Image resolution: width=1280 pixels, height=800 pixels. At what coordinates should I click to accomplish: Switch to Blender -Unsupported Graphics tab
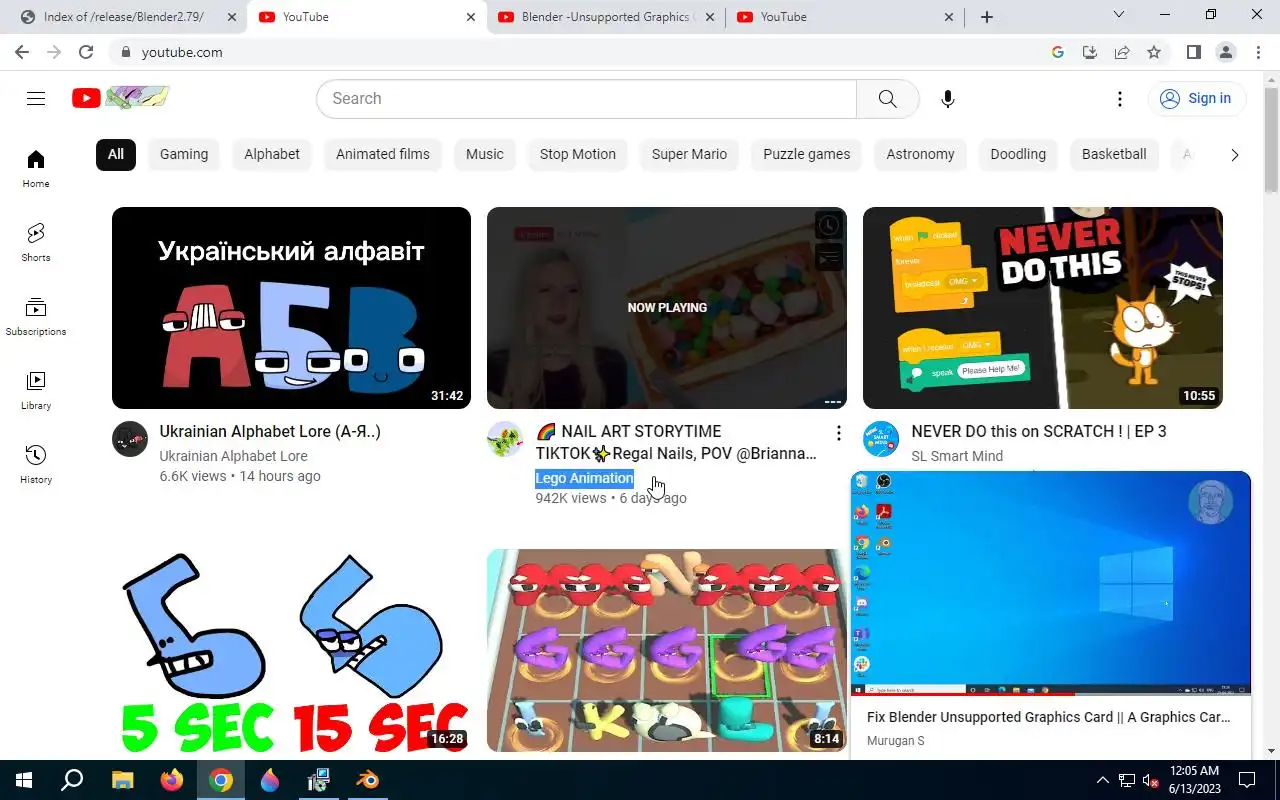coord(606,17)
